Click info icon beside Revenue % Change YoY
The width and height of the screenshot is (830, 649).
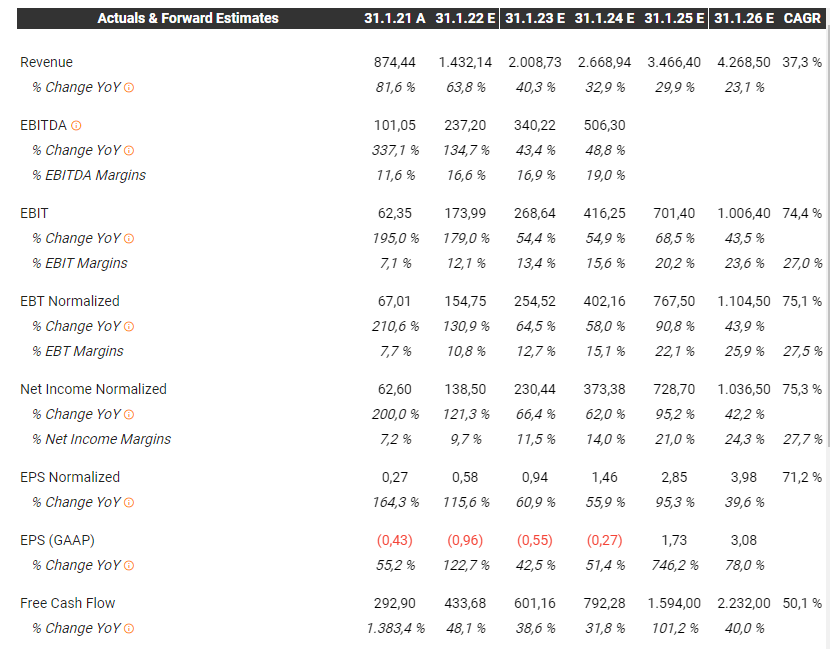click(x=129, y=88)
